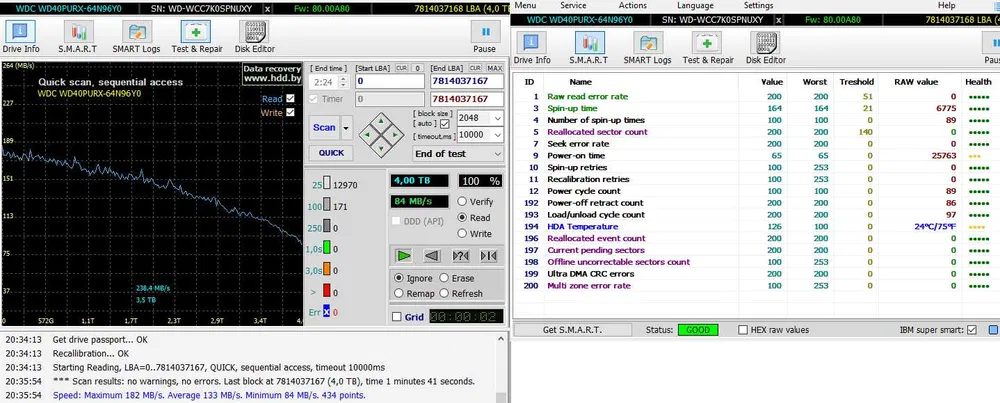This screenshot has width=1000, height=403.
Task: Open SMART Logs in the left window
Action: point(136,36)
